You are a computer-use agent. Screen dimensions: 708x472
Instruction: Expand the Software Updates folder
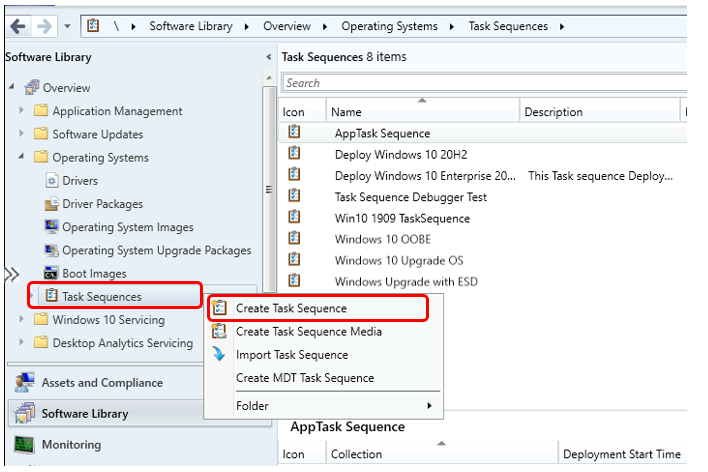pyautogui.click(x=21, y=133)
